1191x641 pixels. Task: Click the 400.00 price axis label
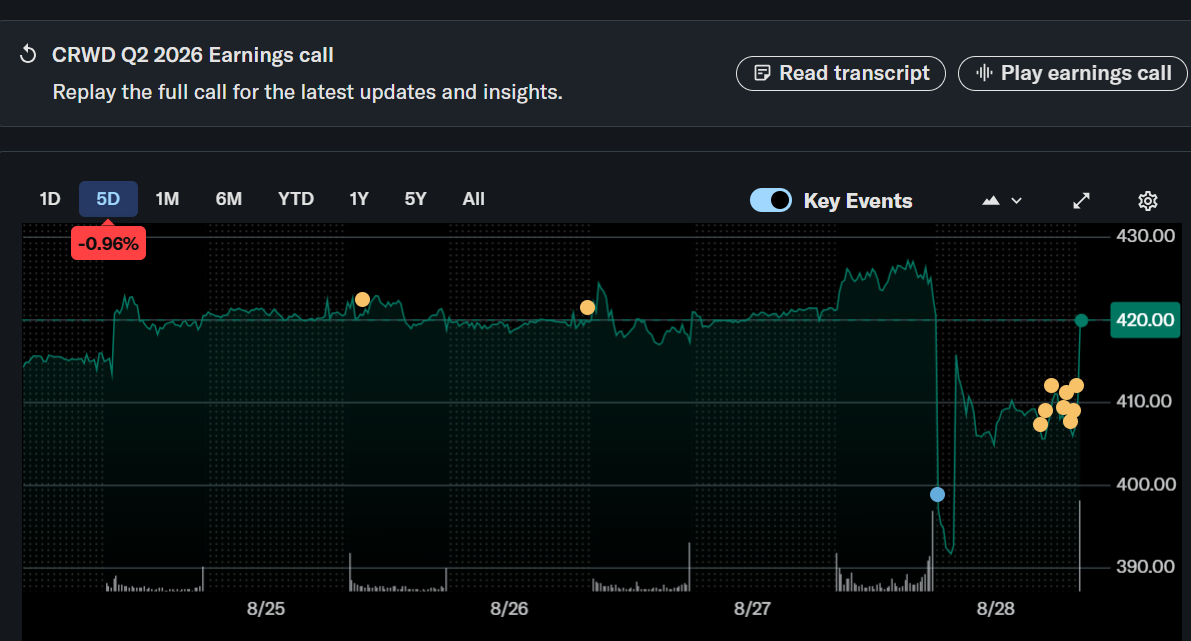pyautogui.click(x=1145, y=485)
